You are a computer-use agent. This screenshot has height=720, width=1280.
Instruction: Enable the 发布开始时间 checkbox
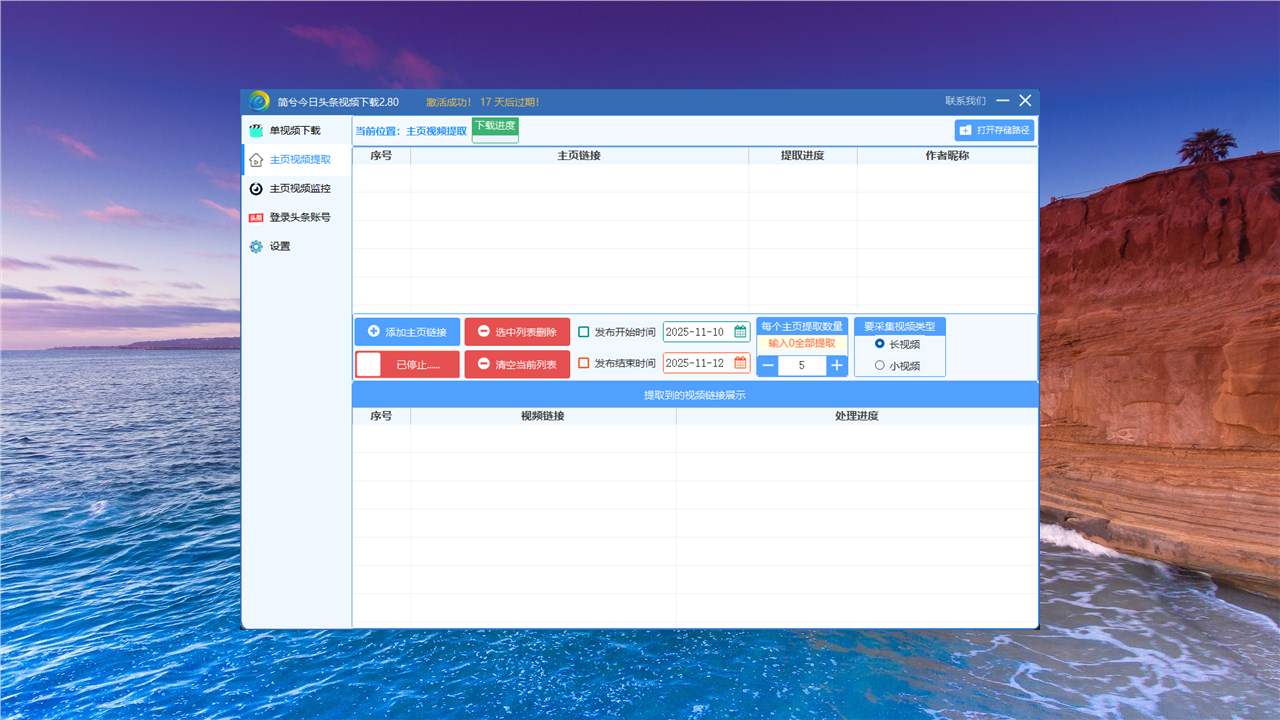[584, 332]
